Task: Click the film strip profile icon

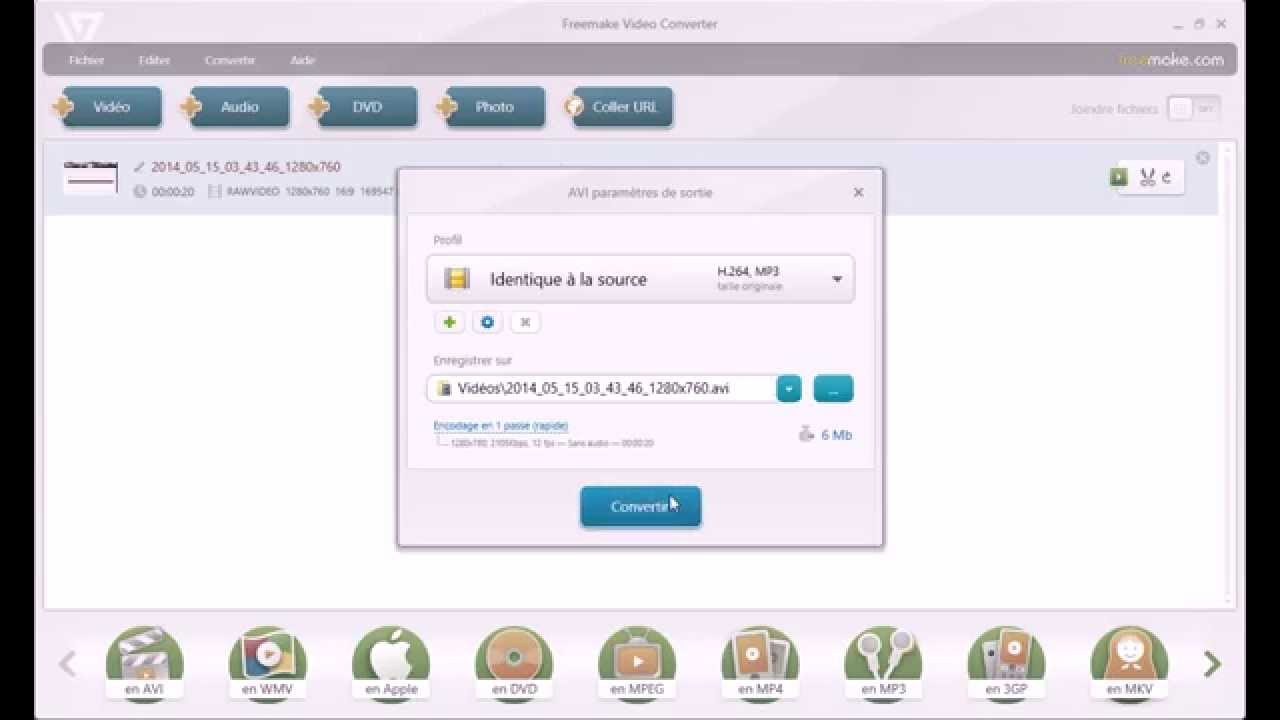Action: point(457,279)
